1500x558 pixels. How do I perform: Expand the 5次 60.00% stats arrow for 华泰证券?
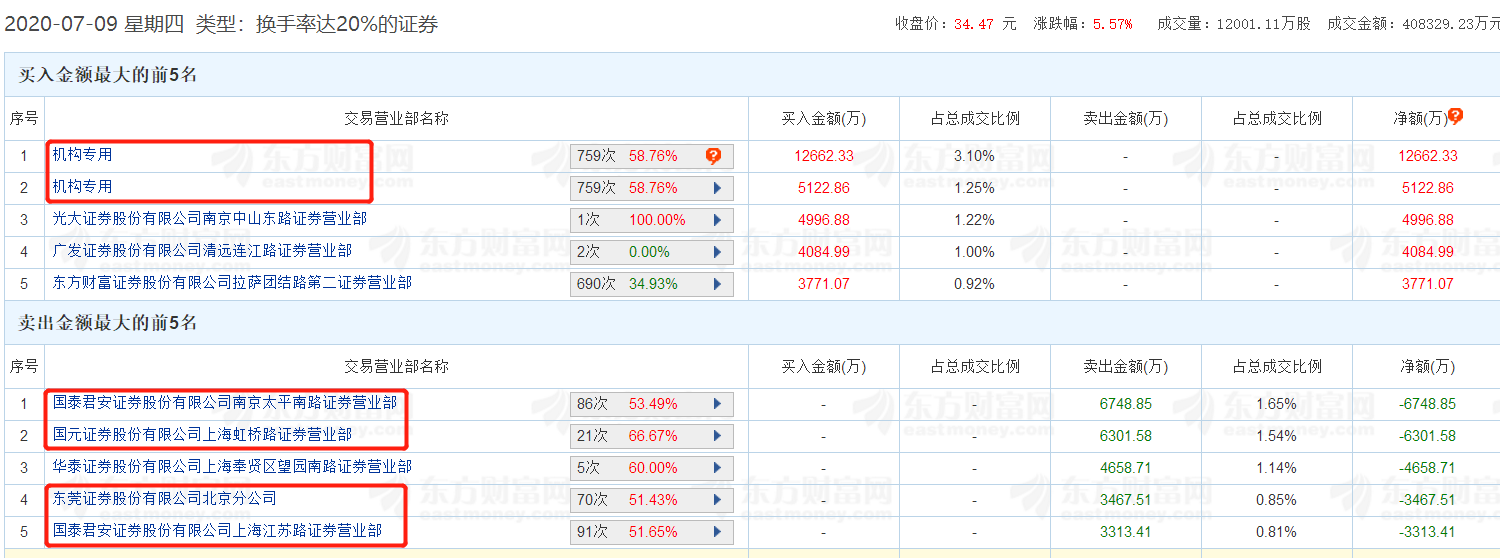click(717, 468)
